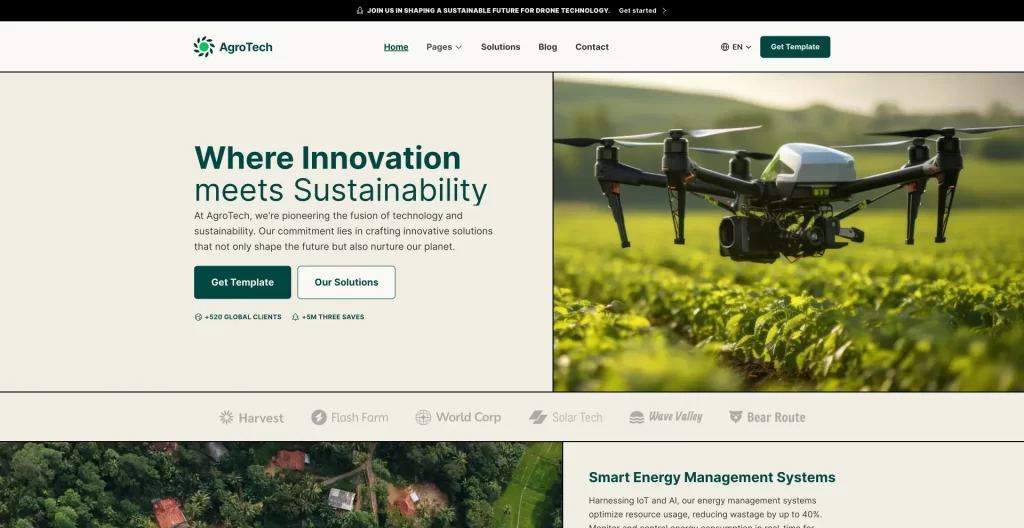Viewport: 1024px width, 528px height.
Task: Click the Solar Tech logo icon
Action: tap(538, 417)
